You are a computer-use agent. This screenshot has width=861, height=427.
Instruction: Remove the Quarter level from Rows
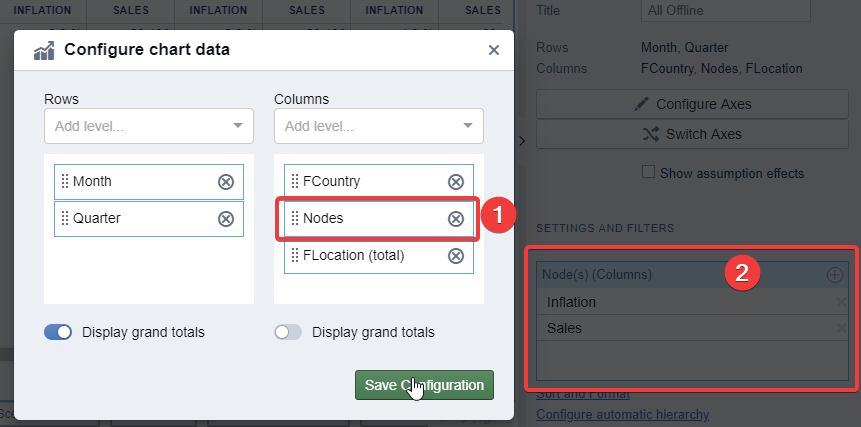click(x=226, y=218)
